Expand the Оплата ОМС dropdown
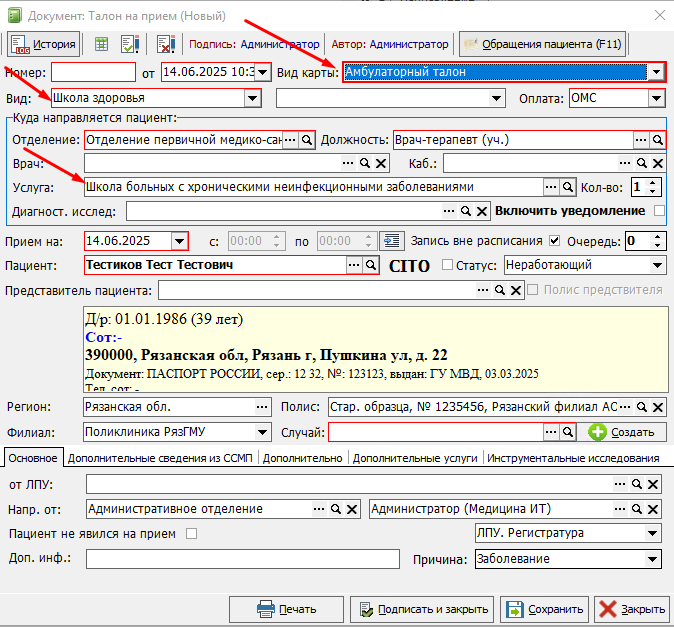 tap(656, 98)
